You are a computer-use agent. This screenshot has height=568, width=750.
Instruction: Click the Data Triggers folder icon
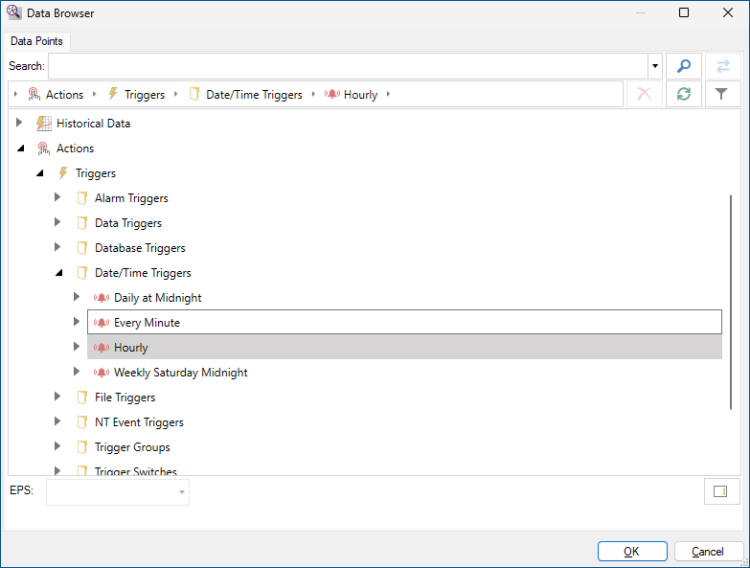pyautogui.click(x=82, y=223)
